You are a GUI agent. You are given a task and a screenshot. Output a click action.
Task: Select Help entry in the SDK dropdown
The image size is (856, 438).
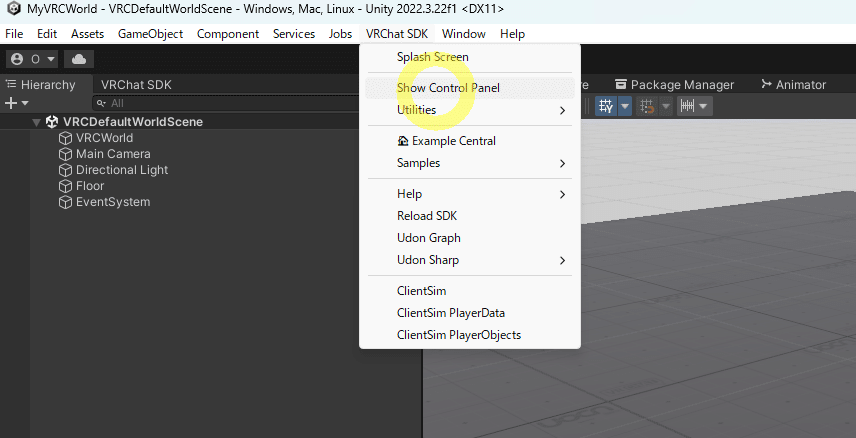click(469, 194)
